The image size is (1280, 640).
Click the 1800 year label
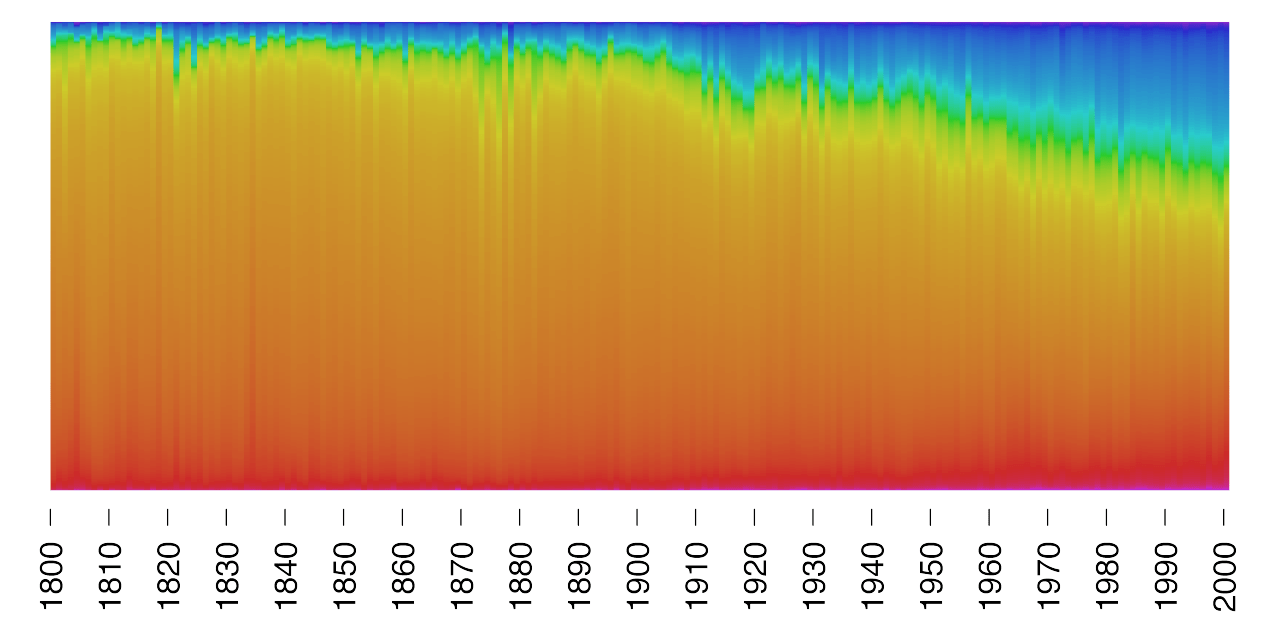pyautogui.click(x=51, y=575)
